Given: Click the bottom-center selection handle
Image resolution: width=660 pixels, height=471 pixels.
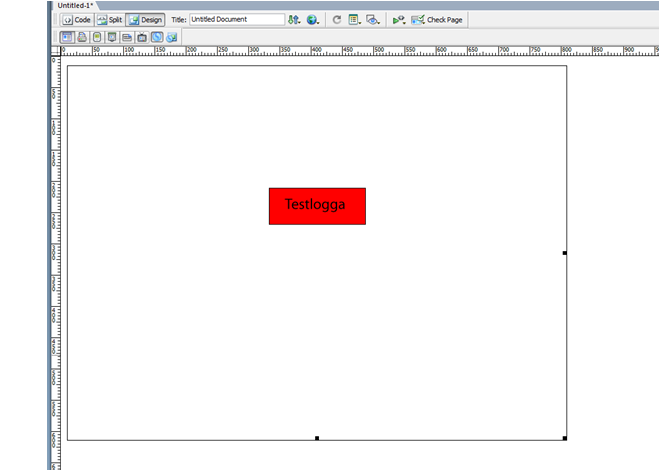Looking at the screenshot, I should pyautogui.click(x=317, y=438).
